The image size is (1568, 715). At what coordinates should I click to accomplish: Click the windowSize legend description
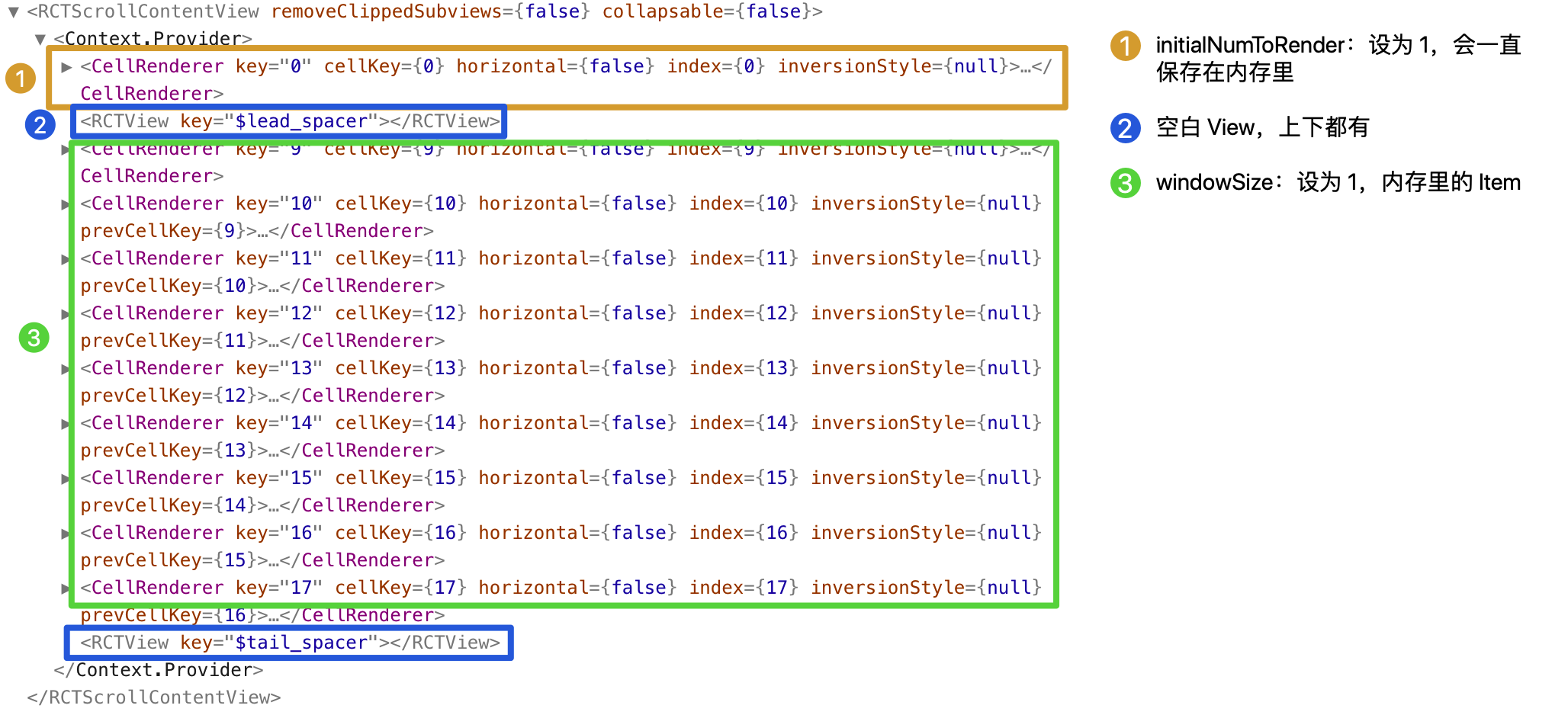(x=1338, y=183)
